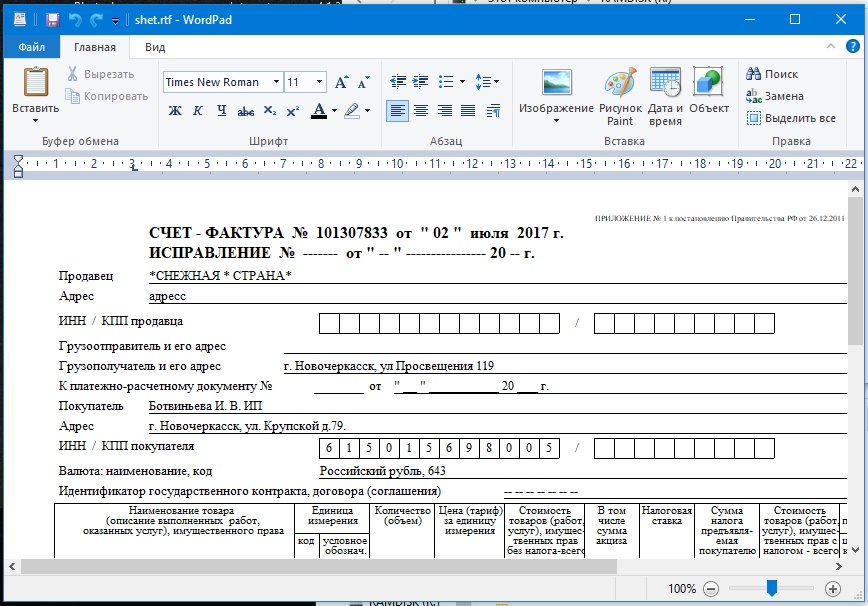Click the Undo arrow in quick access toolbar

tap(75, 20)
